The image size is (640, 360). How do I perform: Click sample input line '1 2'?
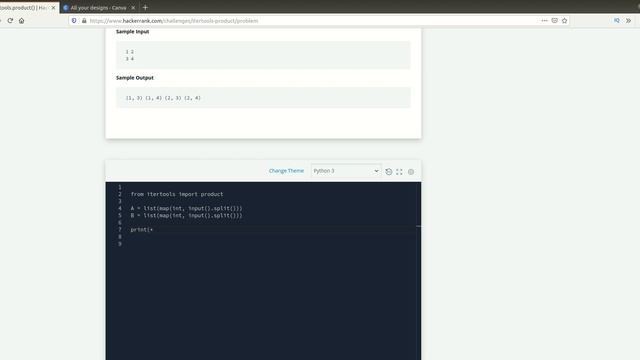(x=129, y=52)
